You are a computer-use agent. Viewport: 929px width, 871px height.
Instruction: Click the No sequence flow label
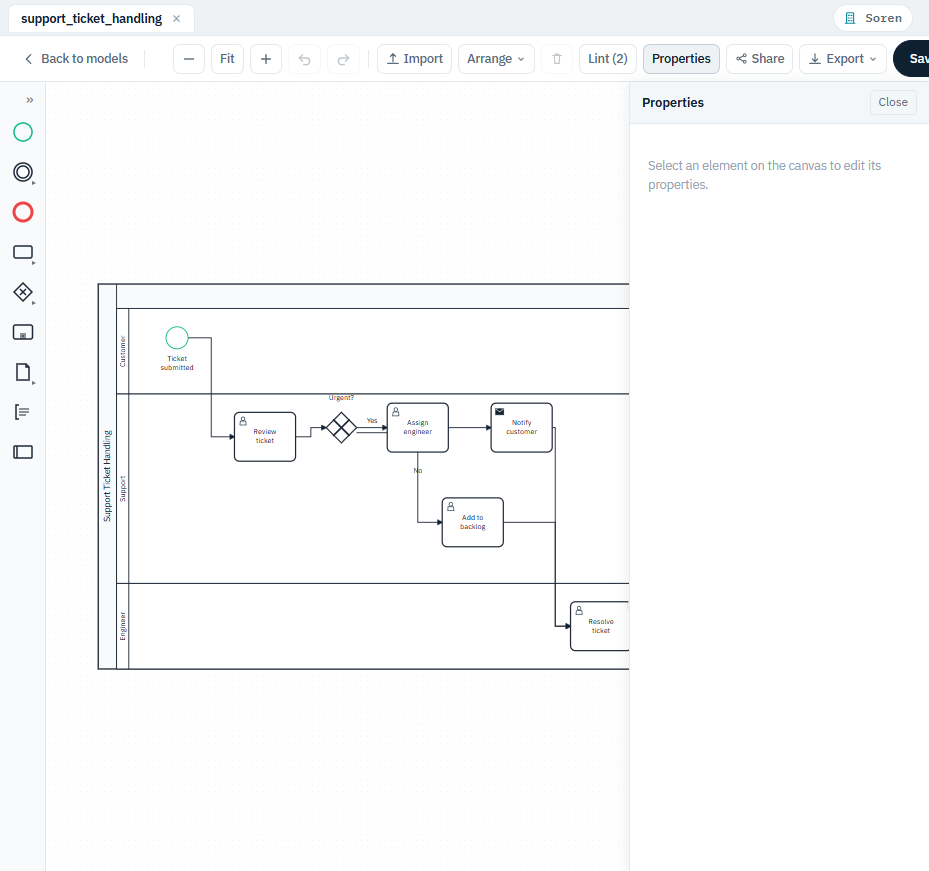coord(418,470)
